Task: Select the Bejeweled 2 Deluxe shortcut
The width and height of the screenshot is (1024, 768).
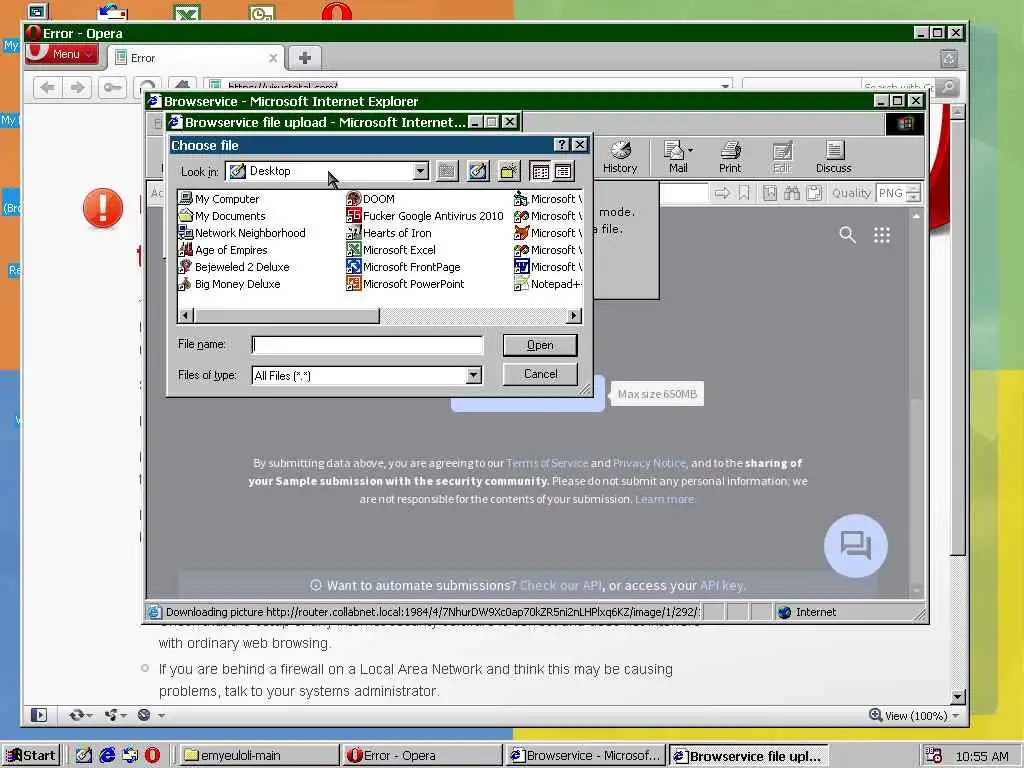Action: [234, 266]
